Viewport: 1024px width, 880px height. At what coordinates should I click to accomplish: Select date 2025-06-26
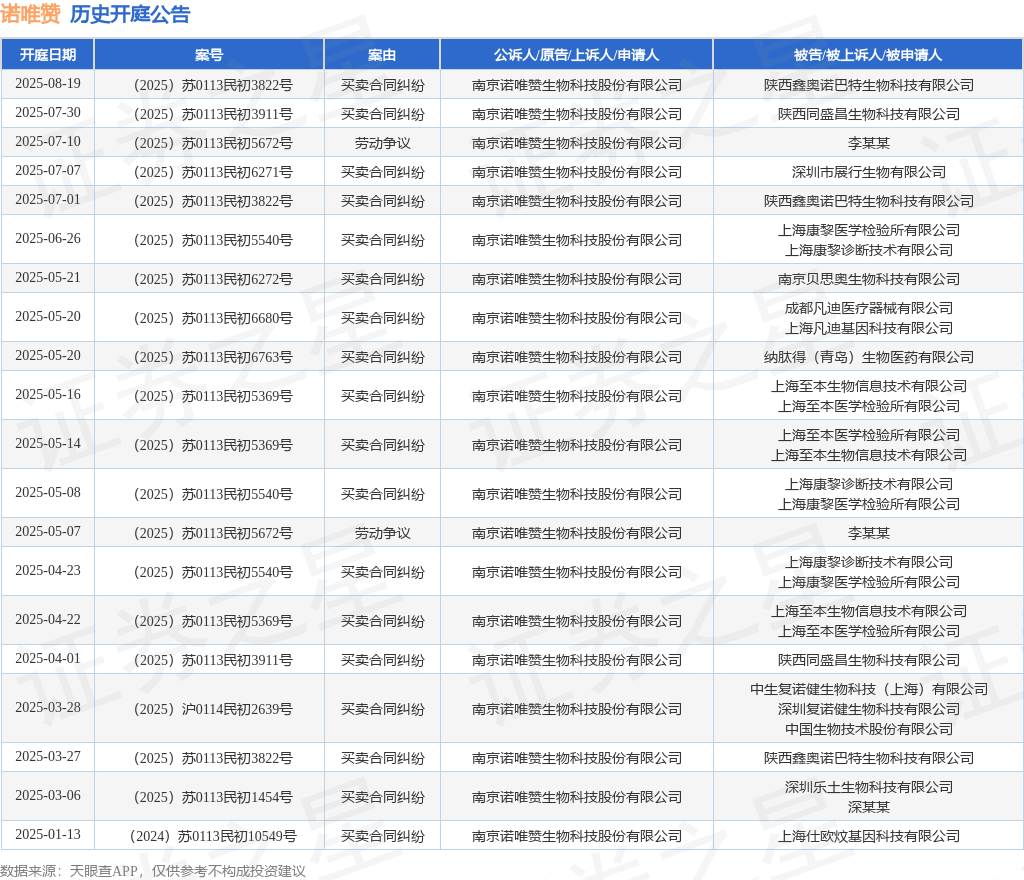(48, 238)
